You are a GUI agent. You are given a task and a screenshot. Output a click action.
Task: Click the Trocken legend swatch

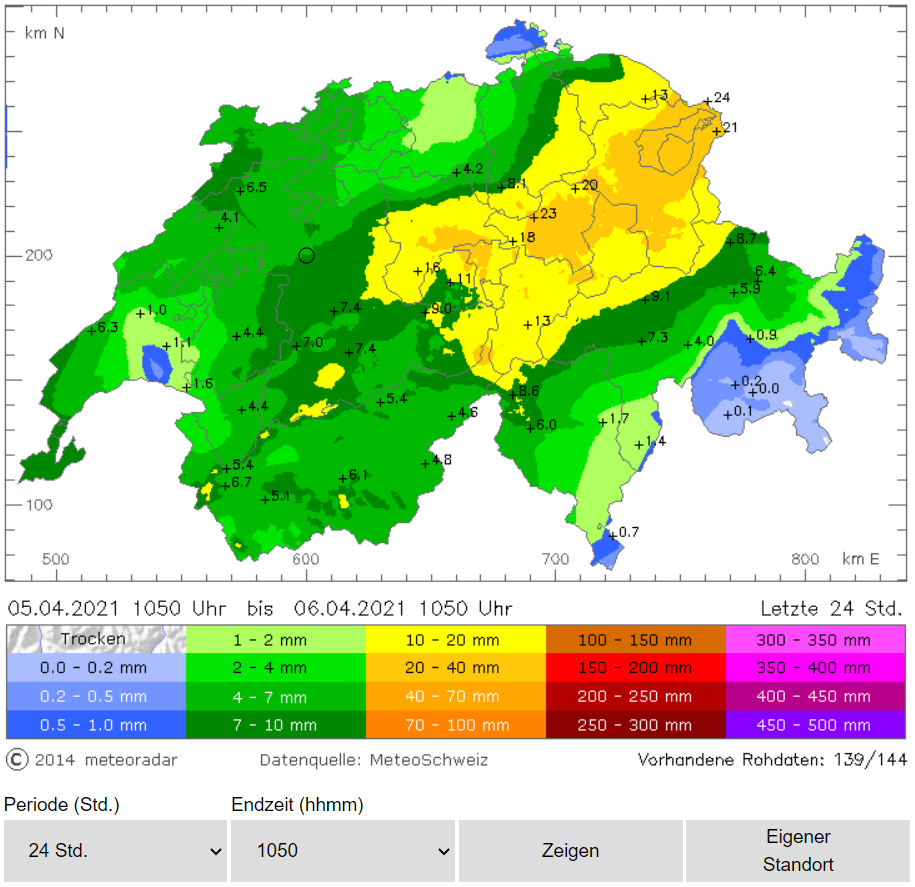pyautogui.click(x=96, y=639)
